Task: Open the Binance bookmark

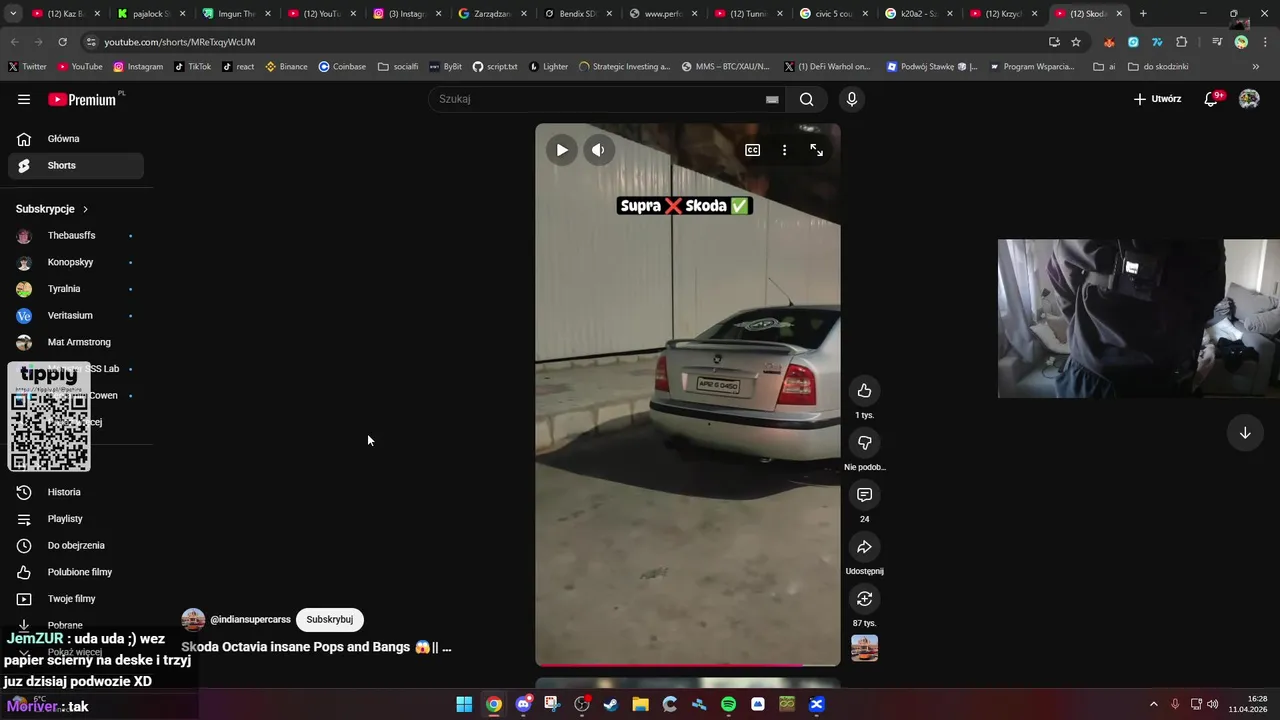Action: (286, 67)
